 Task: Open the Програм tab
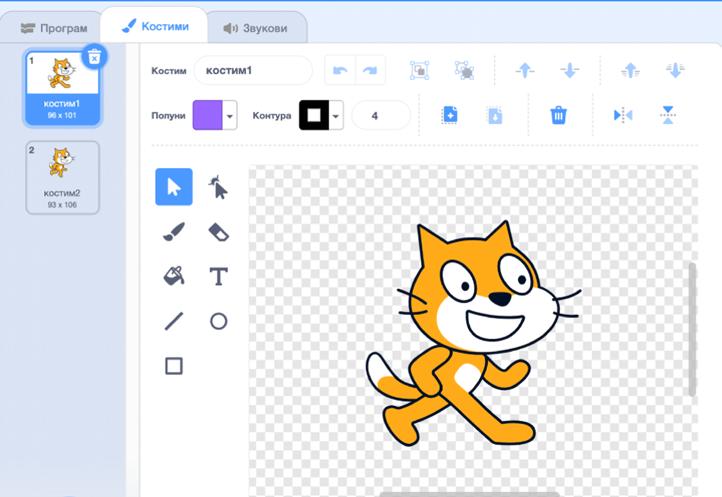[54, 28]
